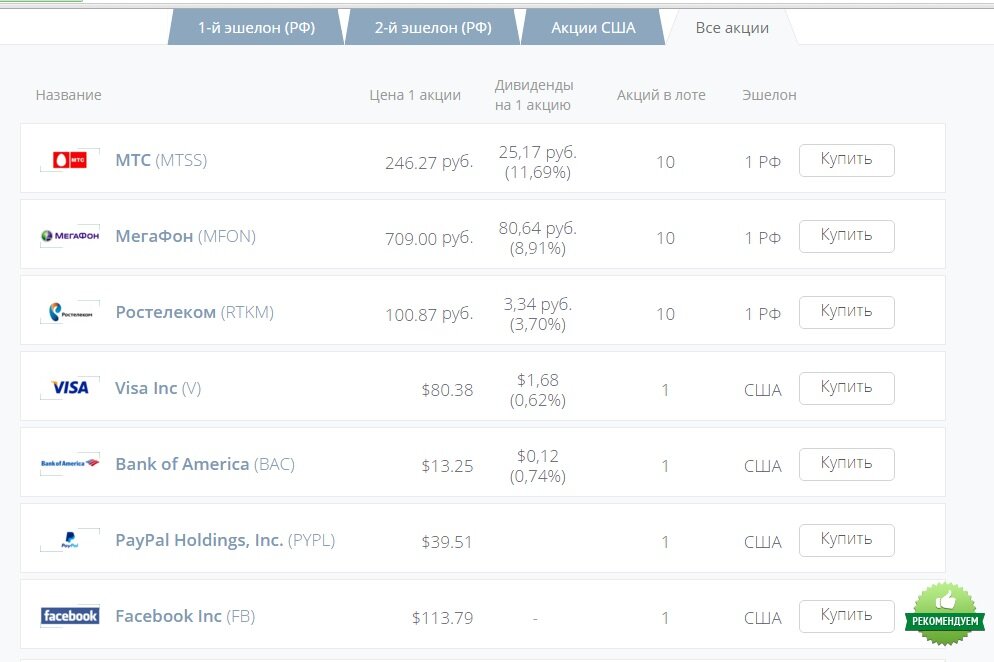994x662 pixels.
Task: Click the Bank of America logo
Action: [70, 464]
